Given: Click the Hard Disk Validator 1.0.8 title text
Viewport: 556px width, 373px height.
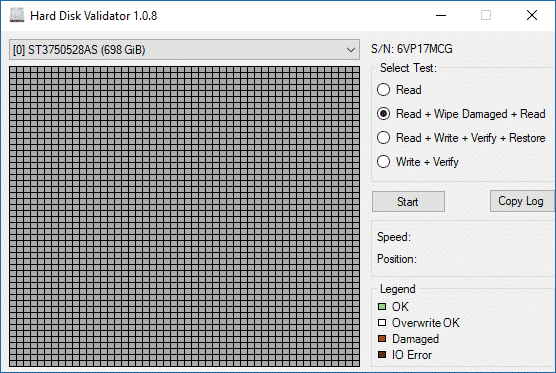Looking at the screenshot, I should point(94,16).
